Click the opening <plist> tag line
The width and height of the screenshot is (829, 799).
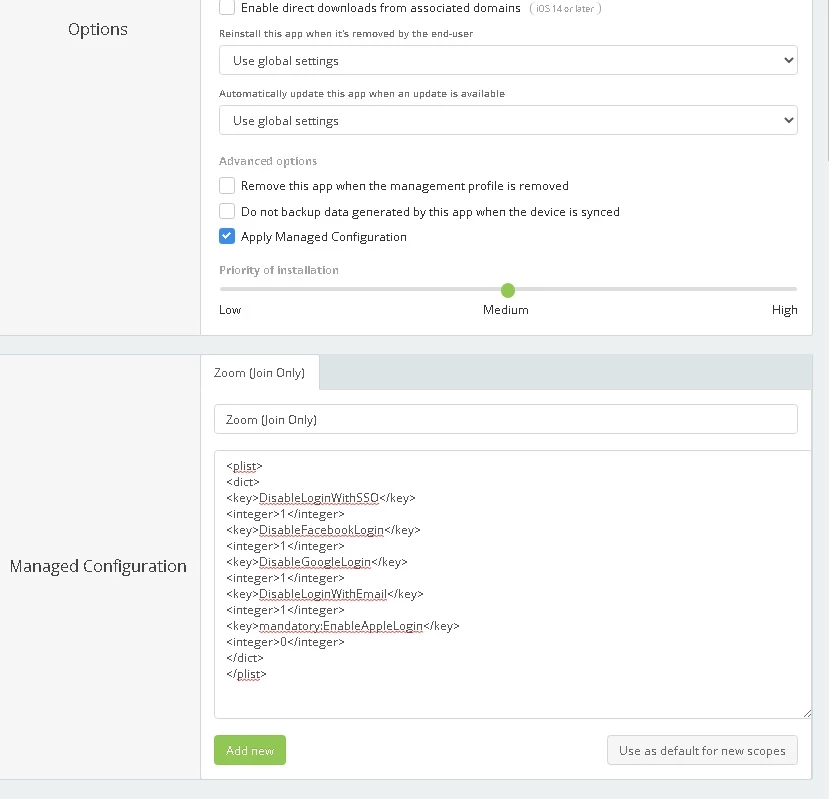tap(244, 466)
